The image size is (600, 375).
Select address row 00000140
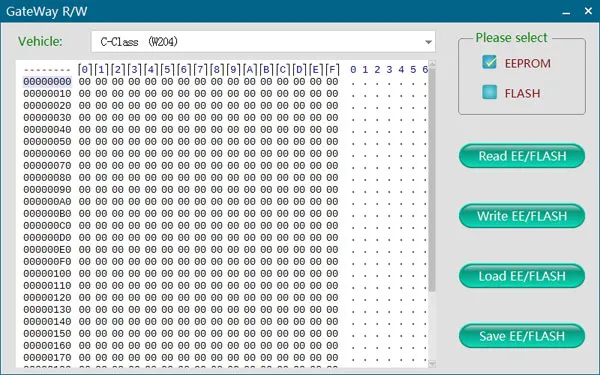pos(47,322)
